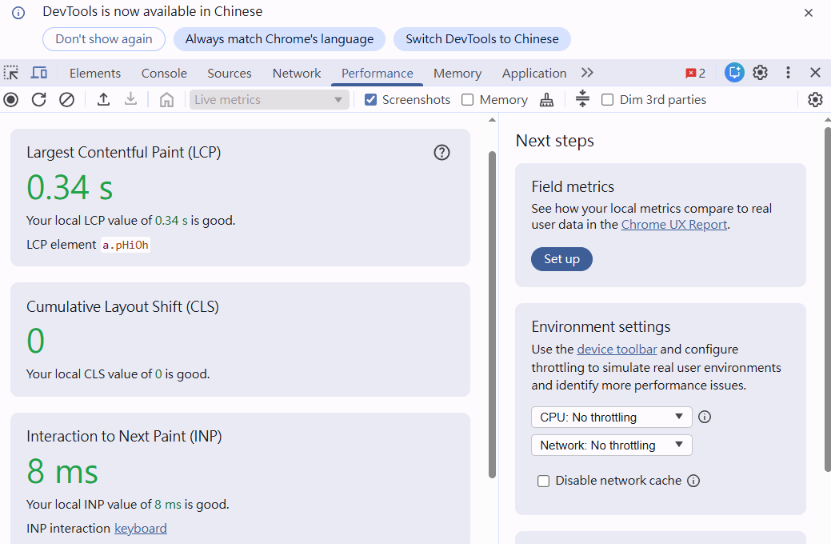Viewport: 831px width, 544px height.
Task: Expand the more tabs chevron
Action: (587, 73)
